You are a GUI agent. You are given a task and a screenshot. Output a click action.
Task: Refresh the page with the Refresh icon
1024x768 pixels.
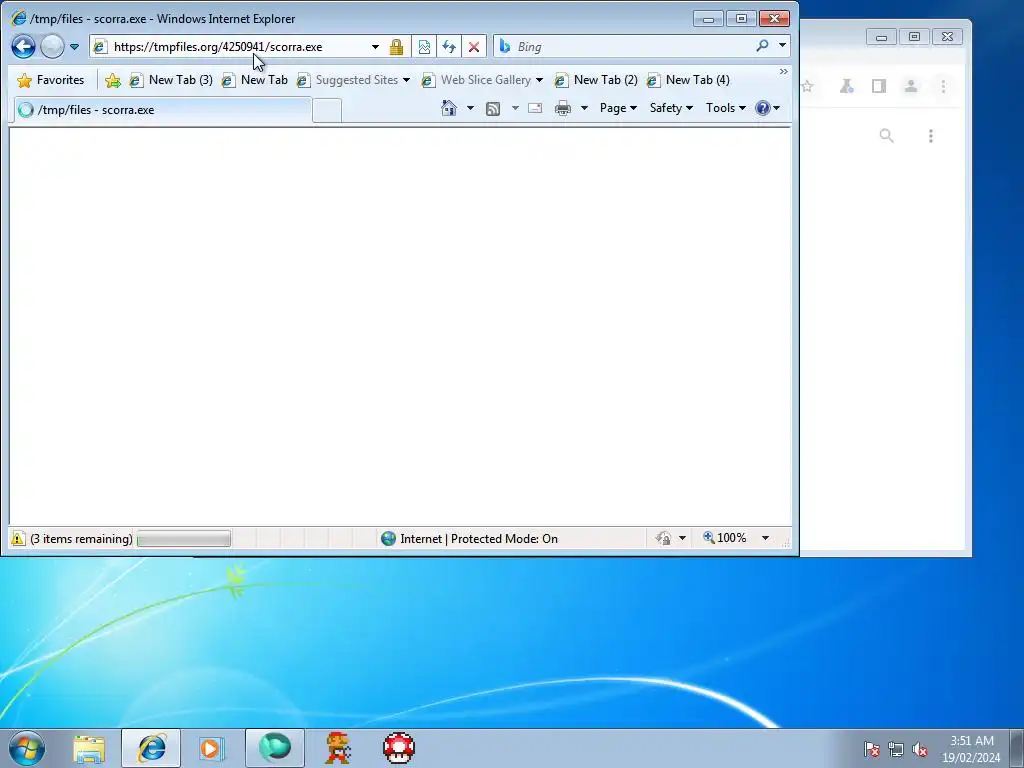[x=449, y=47]
